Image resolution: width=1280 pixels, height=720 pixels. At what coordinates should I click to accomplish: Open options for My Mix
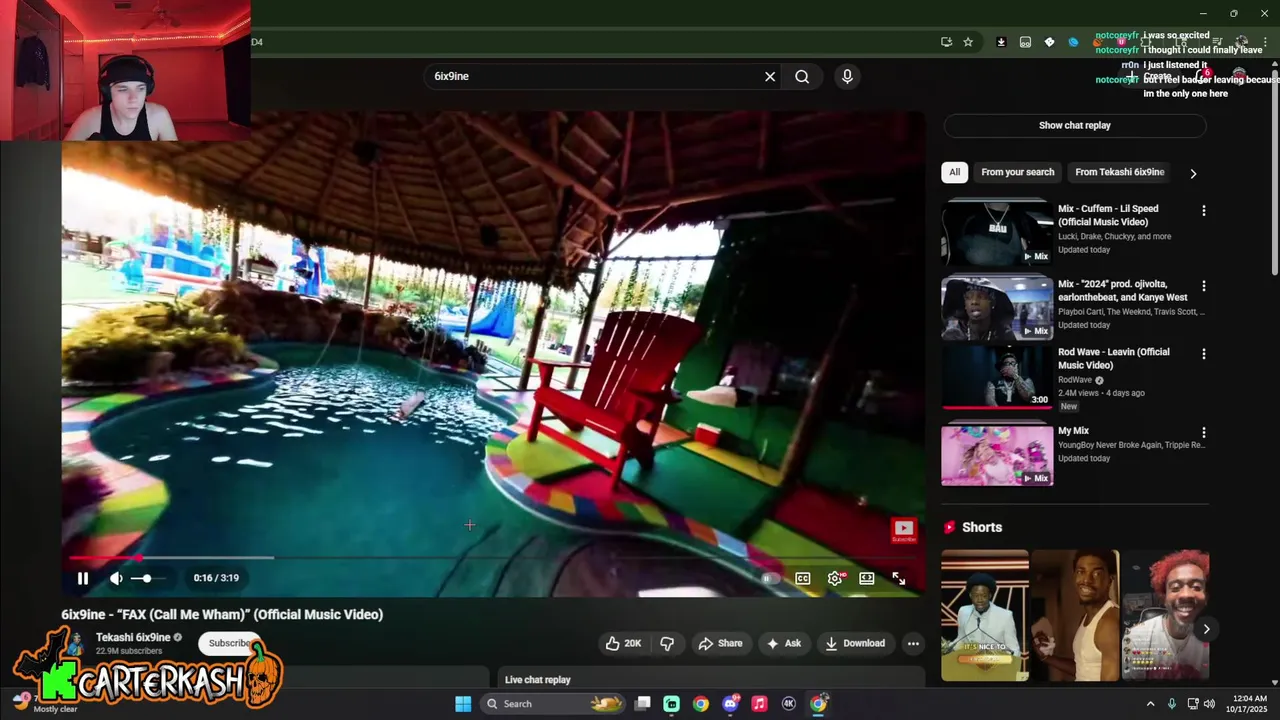(x=1204, y=433)
